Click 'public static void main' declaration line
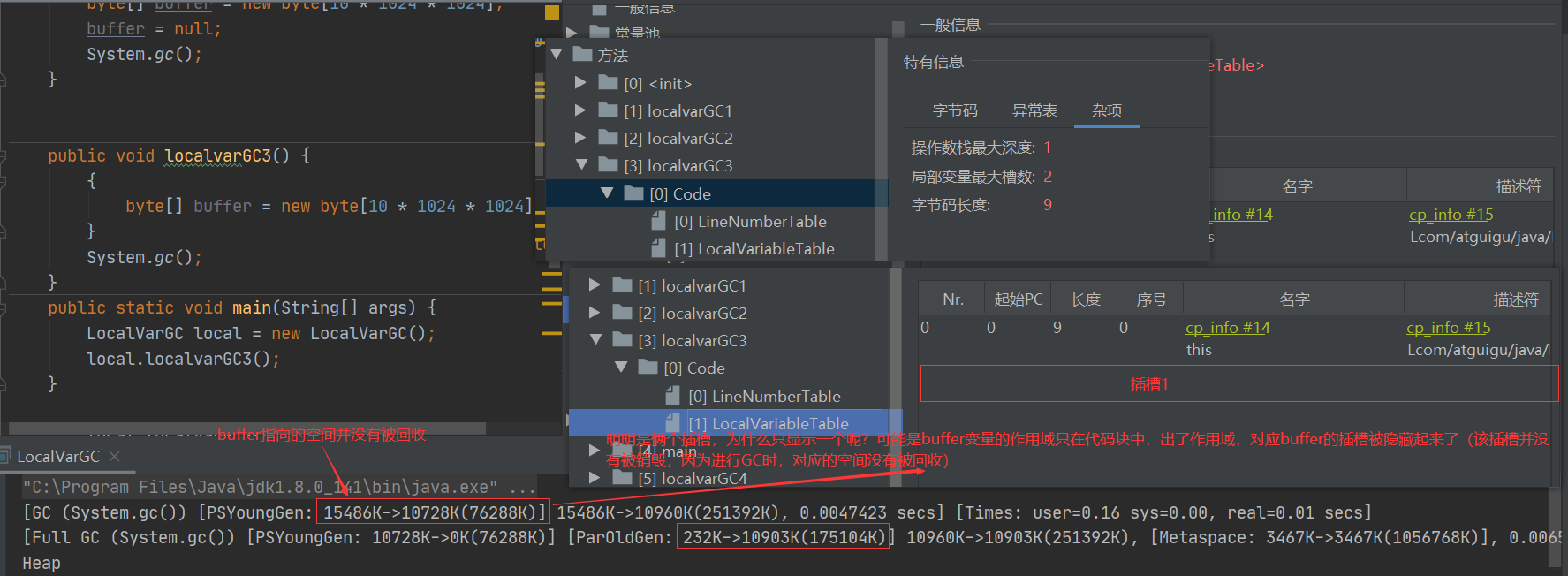The height and width of the screenshot is (576, 1568). (x=242, y=308)
